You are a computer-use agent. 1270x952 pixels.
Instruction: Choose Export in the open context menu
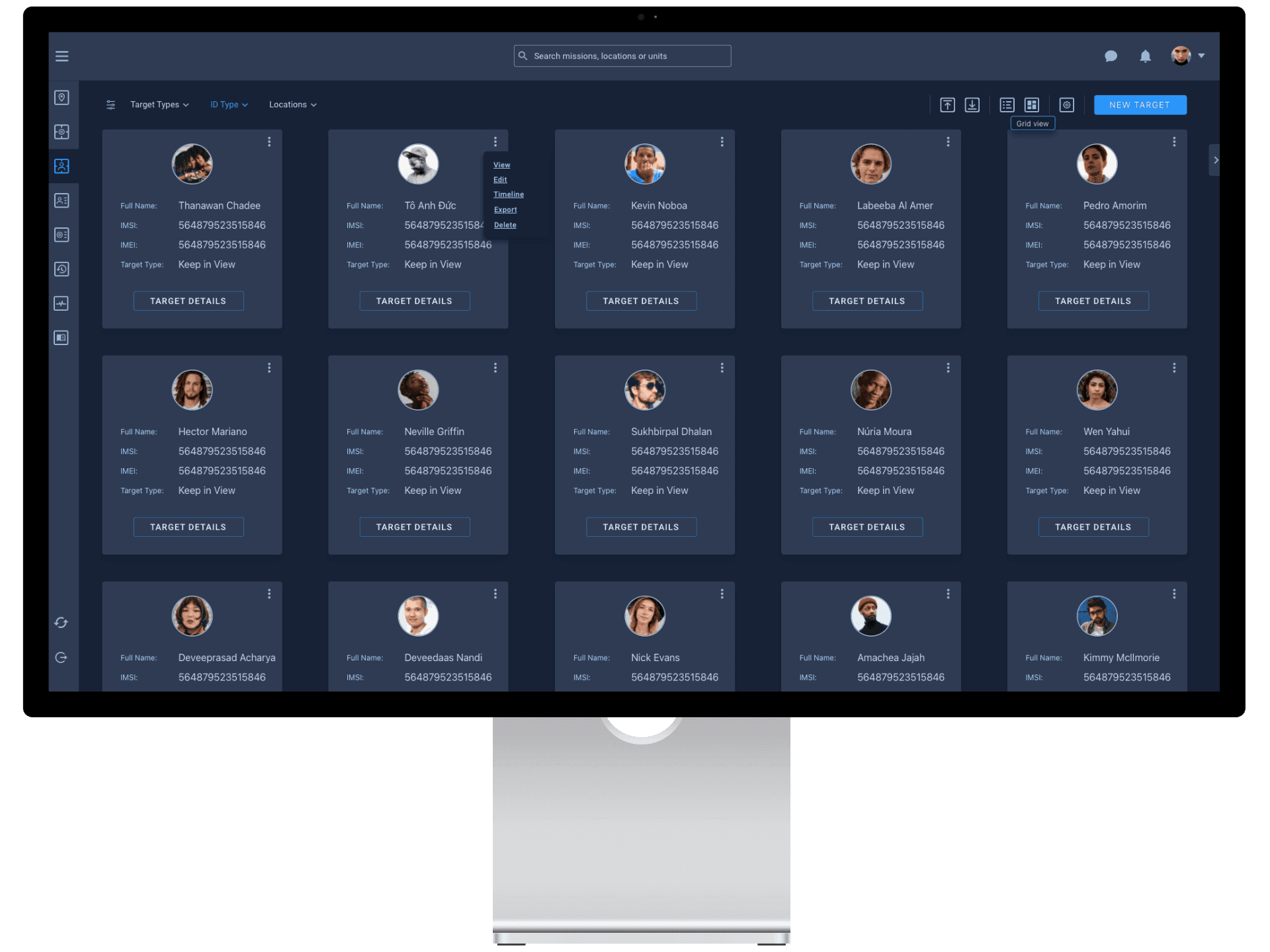tap(505, 210)
